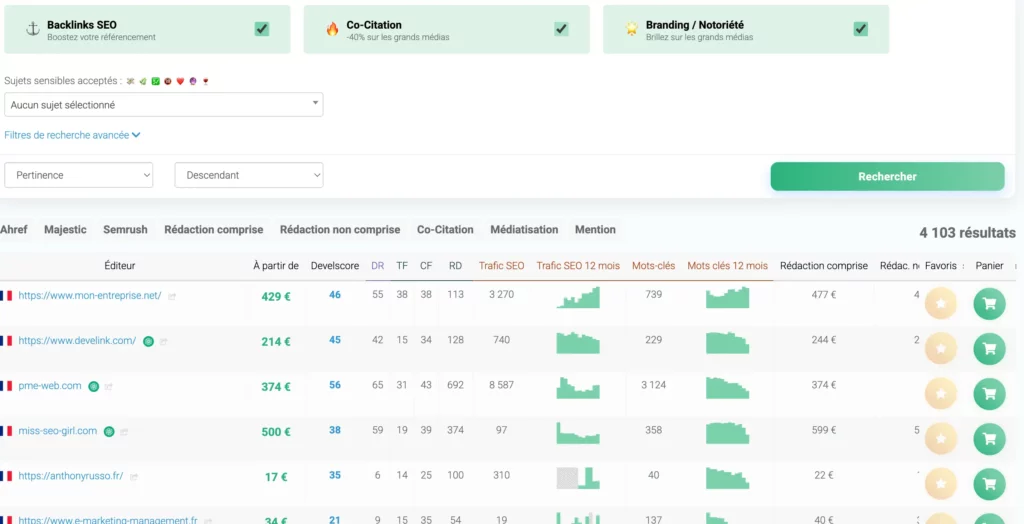
Task: Add develink.com to the cart
Action: (x=989, y=349)
